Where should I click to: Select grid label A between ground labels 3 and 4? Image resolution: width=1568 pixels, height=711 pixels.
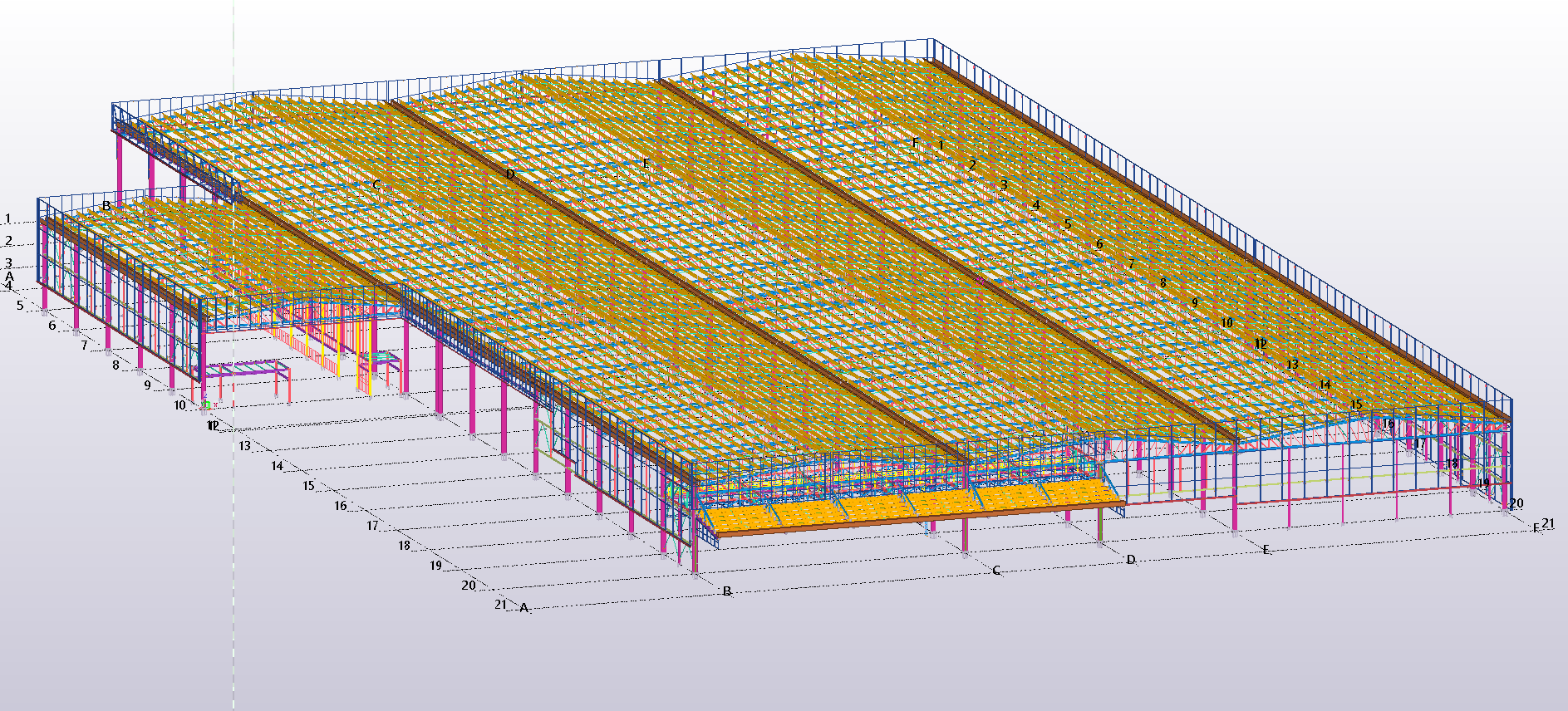pyautogui.click(x=9, y=276)
